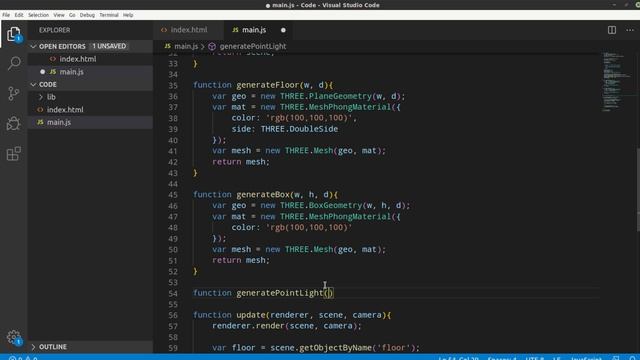This screenshot has height=360, width=640.
Task: Open index.html in the CODE folder
Action: 65,109
